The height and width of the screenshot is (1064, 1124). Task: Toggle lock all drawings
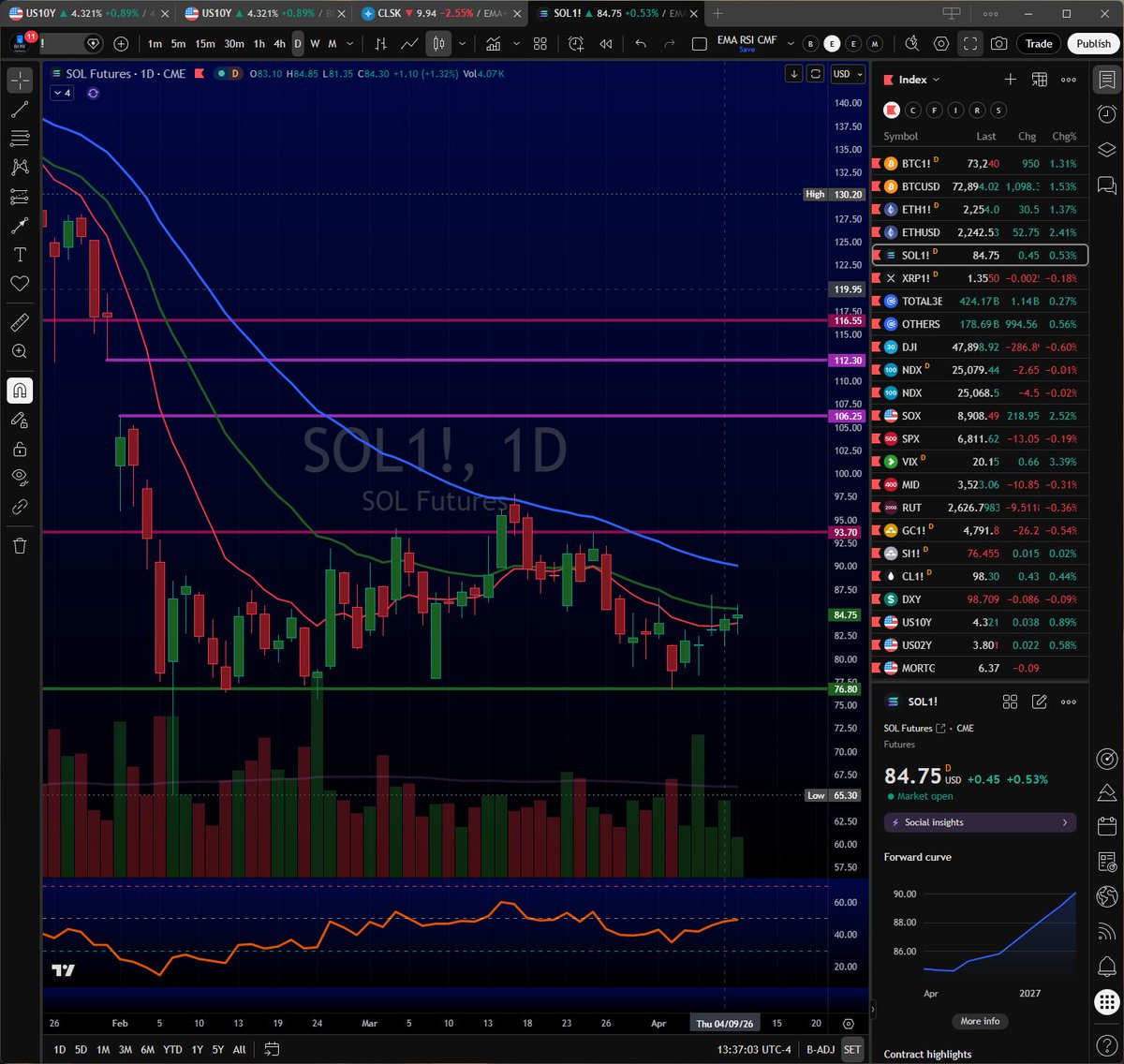point(20,449)
